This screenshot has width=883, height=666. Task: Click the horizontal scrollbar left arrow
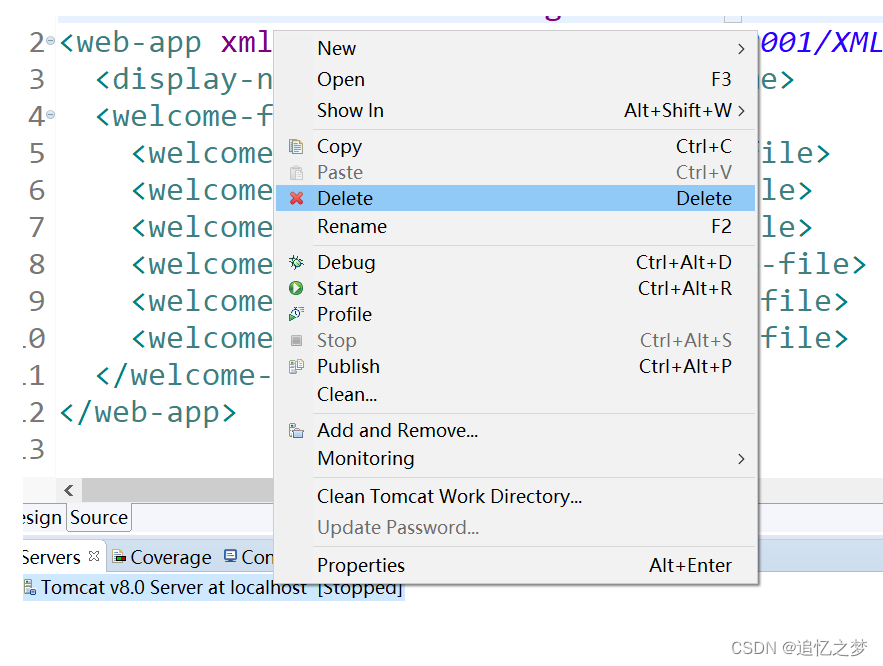click(x=69, y=490)
